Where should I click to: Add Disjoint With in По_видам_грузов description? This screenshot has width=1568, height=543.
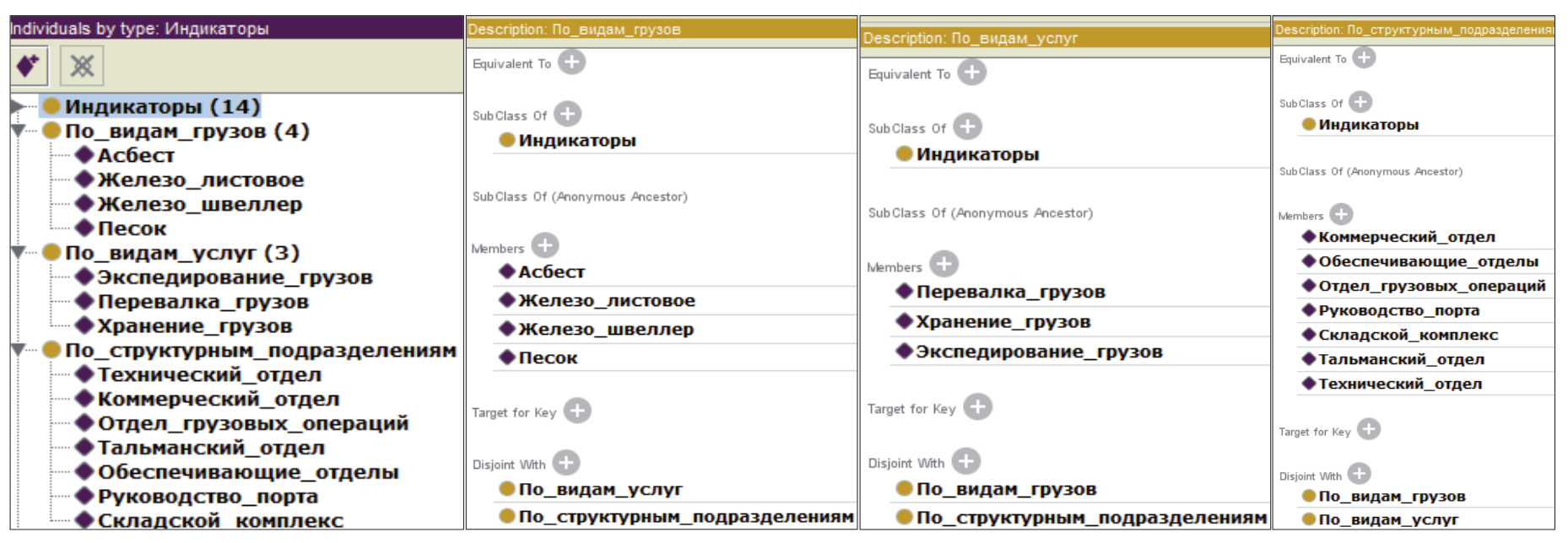[x=565, y=463]
